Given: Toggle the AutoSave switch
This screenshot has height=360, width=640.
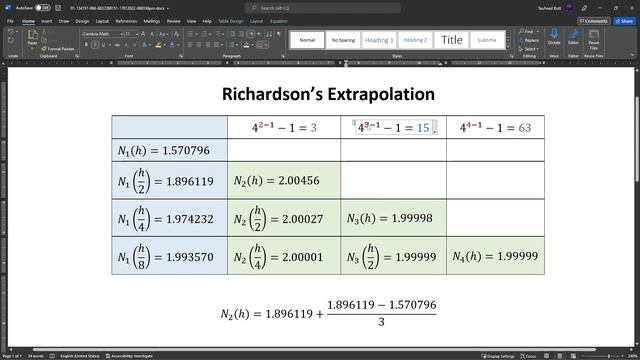Looking at the screenshot, I should (42, 8).
